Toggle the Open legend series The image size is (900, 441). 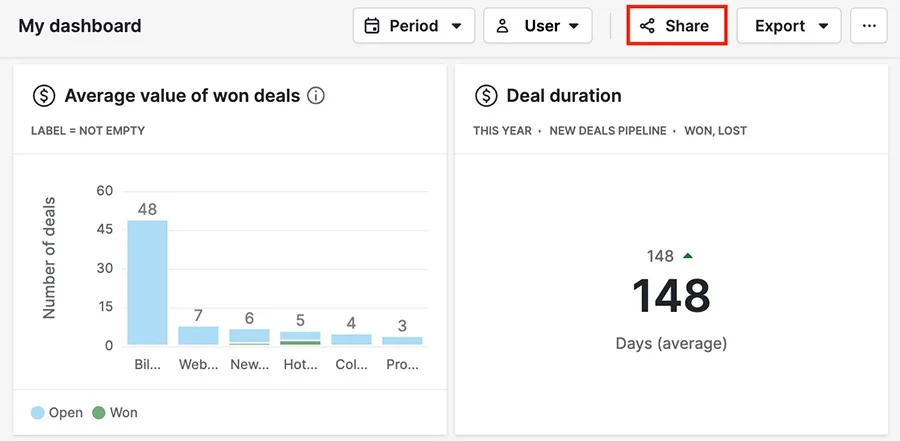[57, 412]
